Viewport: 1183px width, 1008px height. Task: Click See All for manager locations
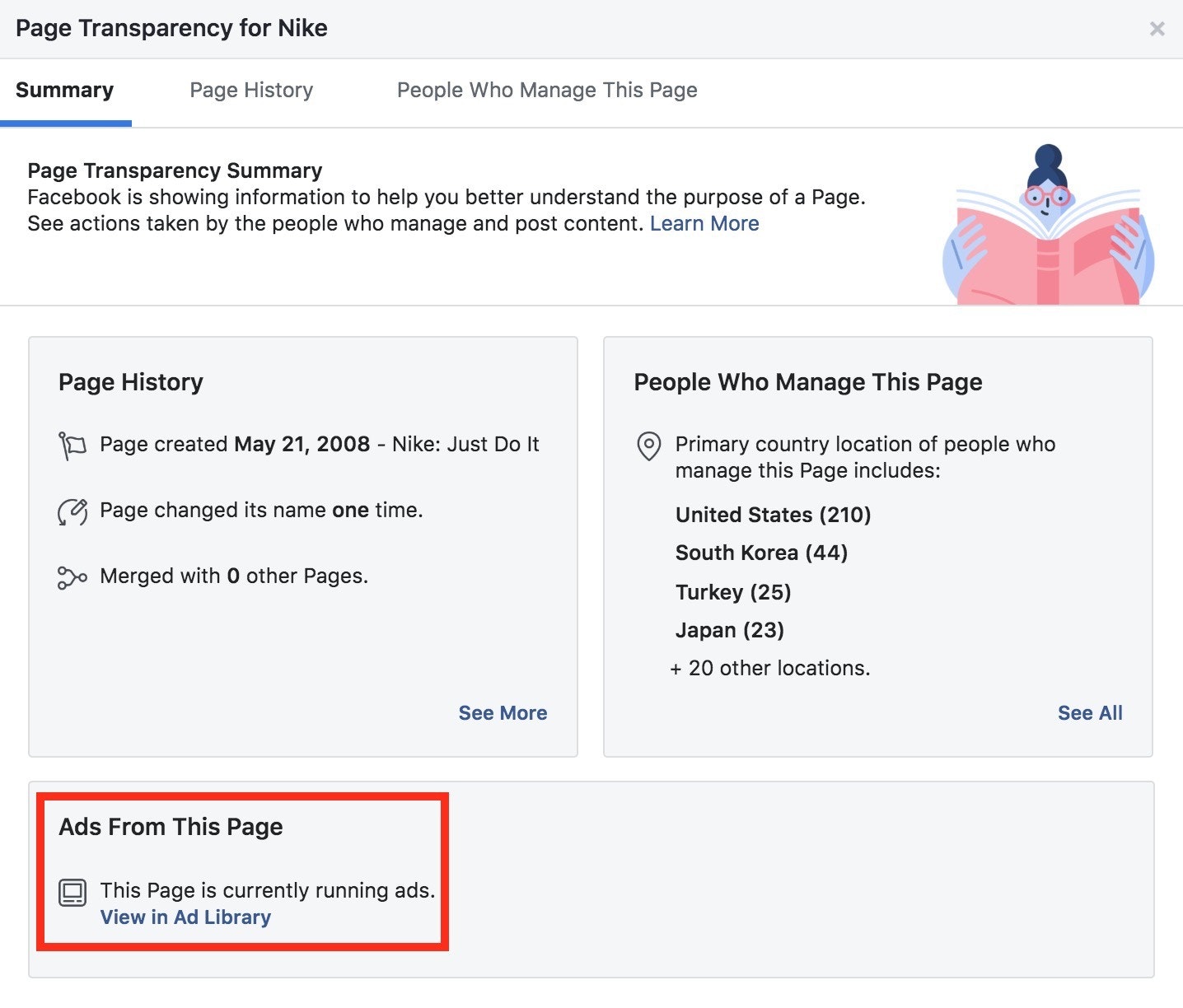pyautogui.click(x=1089, y=713)
